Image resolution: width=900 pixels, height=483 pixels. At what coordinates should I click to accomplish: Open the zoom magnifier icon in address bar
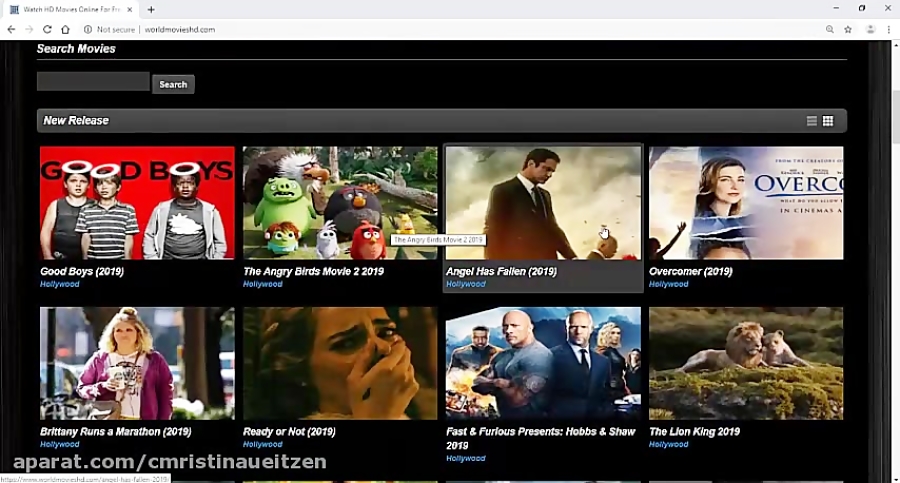click(x=829, y=30)
